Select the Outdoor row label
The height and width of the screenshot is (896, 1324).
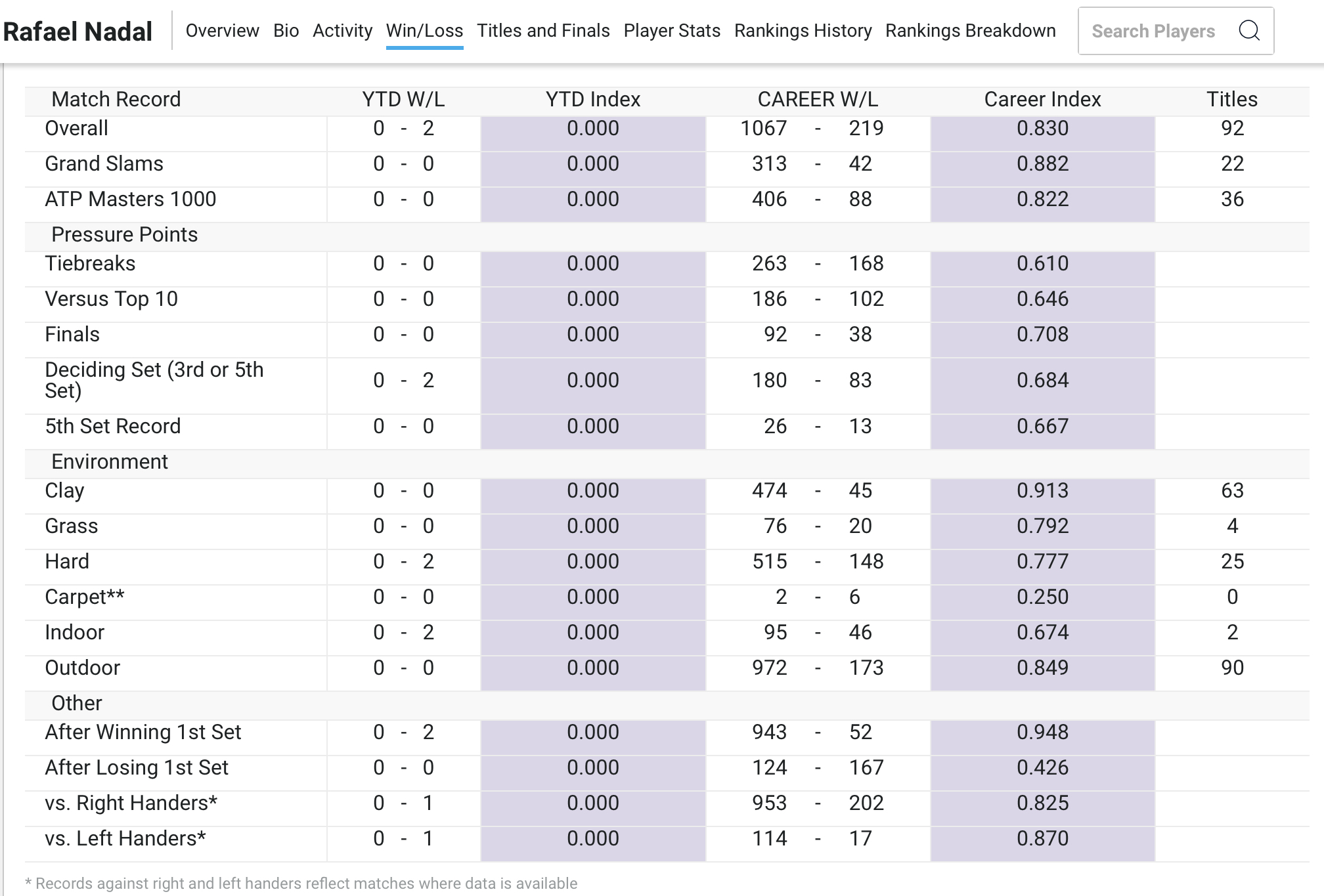click(x=82, y=668)
